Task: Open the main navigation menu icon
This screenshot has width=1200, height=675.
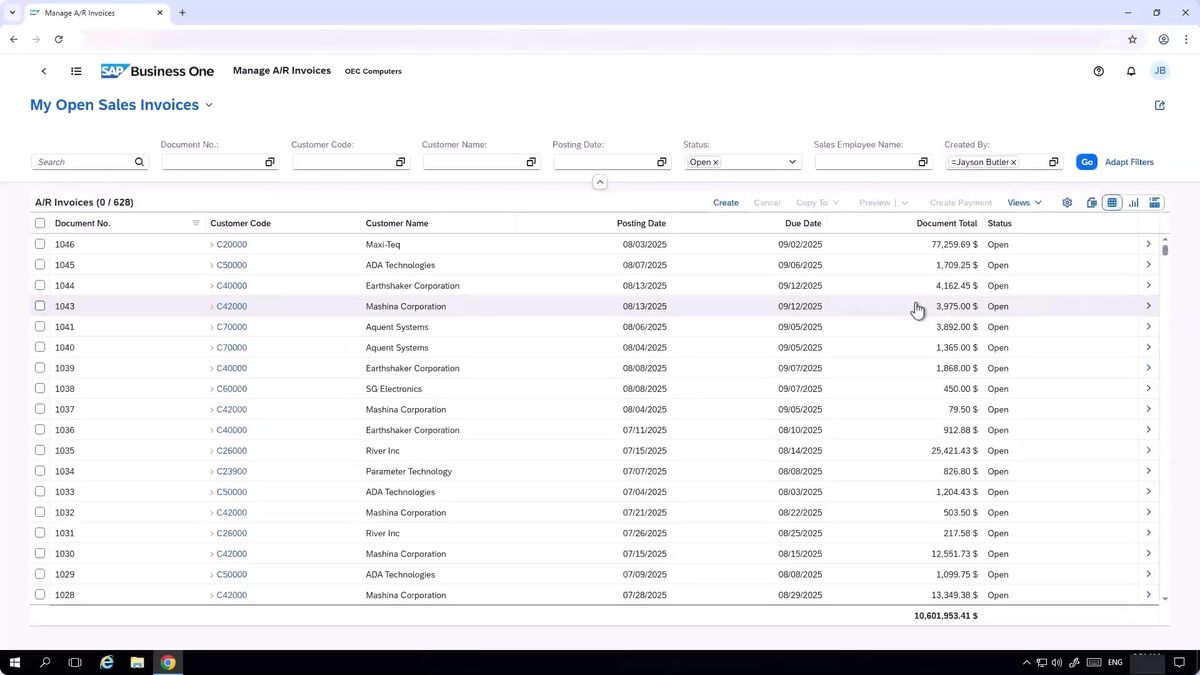Action: [x=76, y=71]
